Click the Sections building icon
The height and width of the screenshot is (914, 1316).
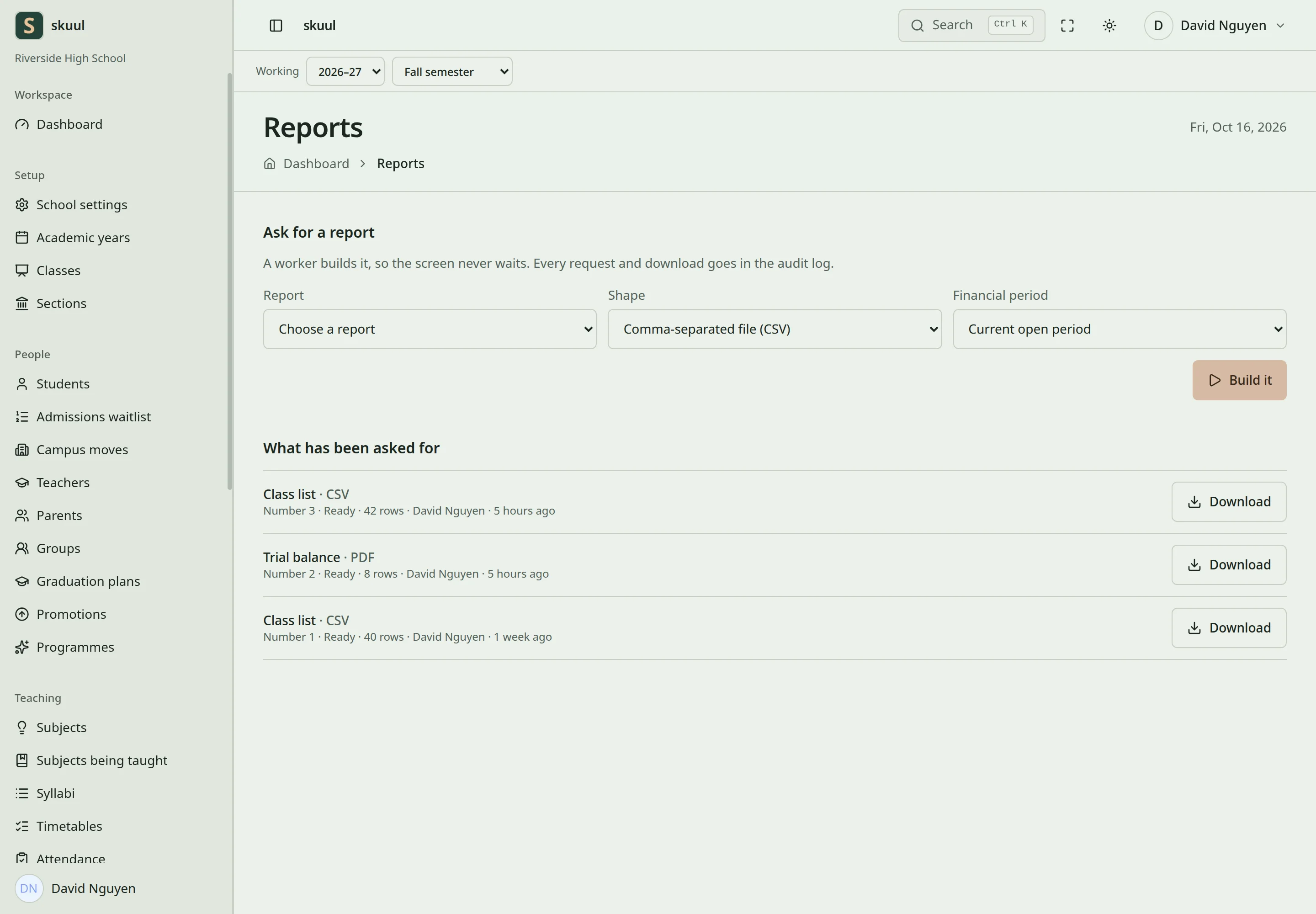22,303
